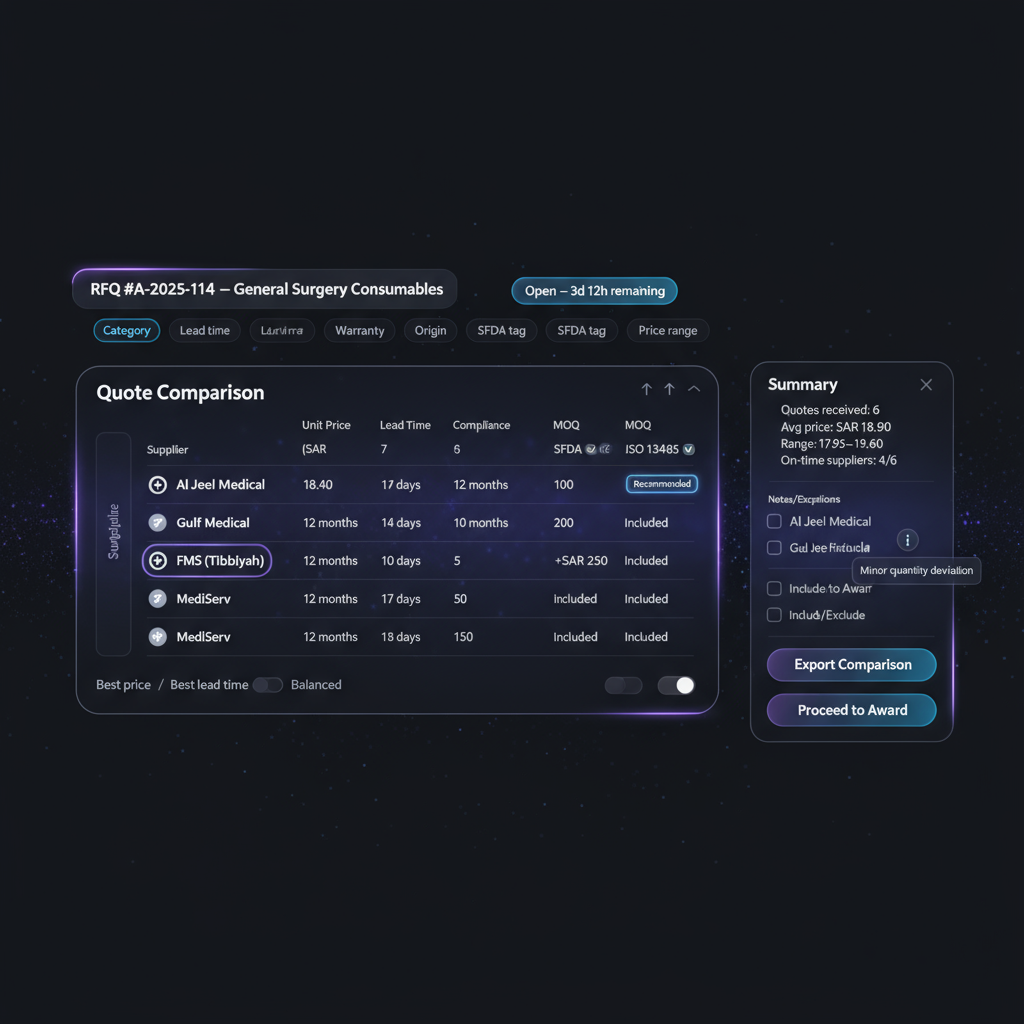Click the icon beside the 17-day MediServ row
1024x1024 pixels.
[157, 599]
